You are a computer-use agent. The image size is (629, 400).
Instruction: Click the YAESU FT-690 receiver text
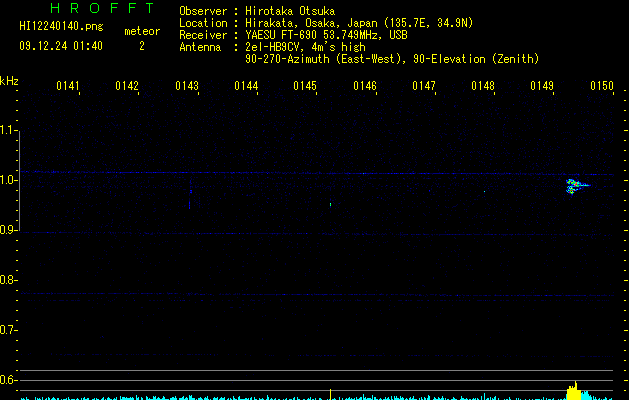pos(327,35)
